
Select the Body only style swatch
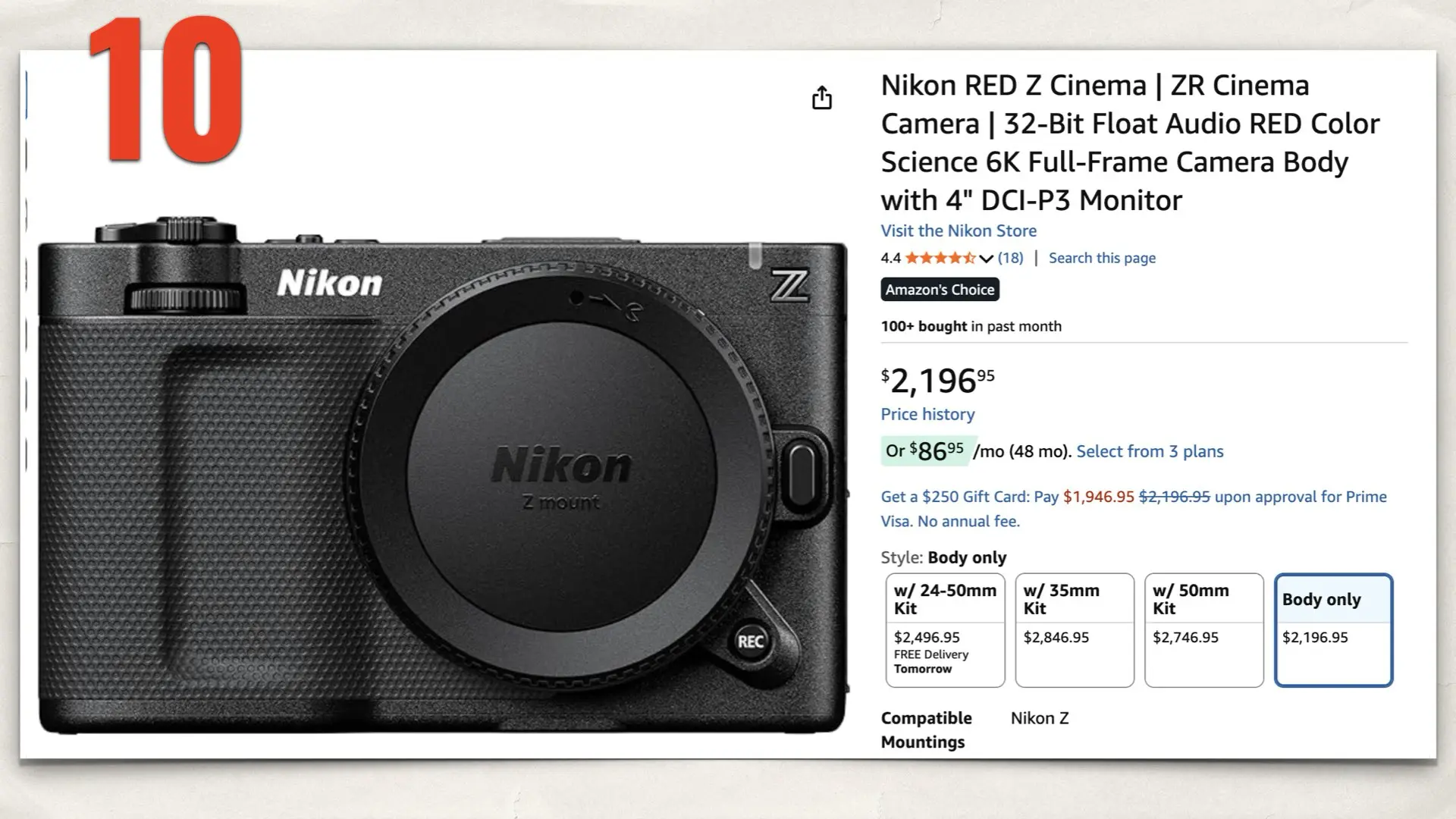click(x=1333, y=629)
